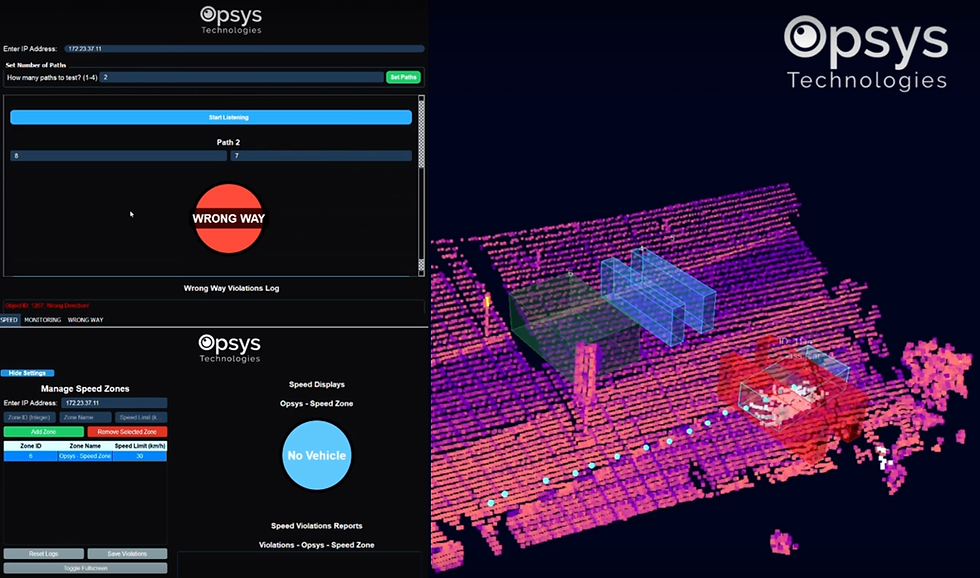This screenshot has width=980, height=578.
Task: Click the 'Wrong Way Violations Log' heading
Action: pyautogui.click(x=231, y=288)
